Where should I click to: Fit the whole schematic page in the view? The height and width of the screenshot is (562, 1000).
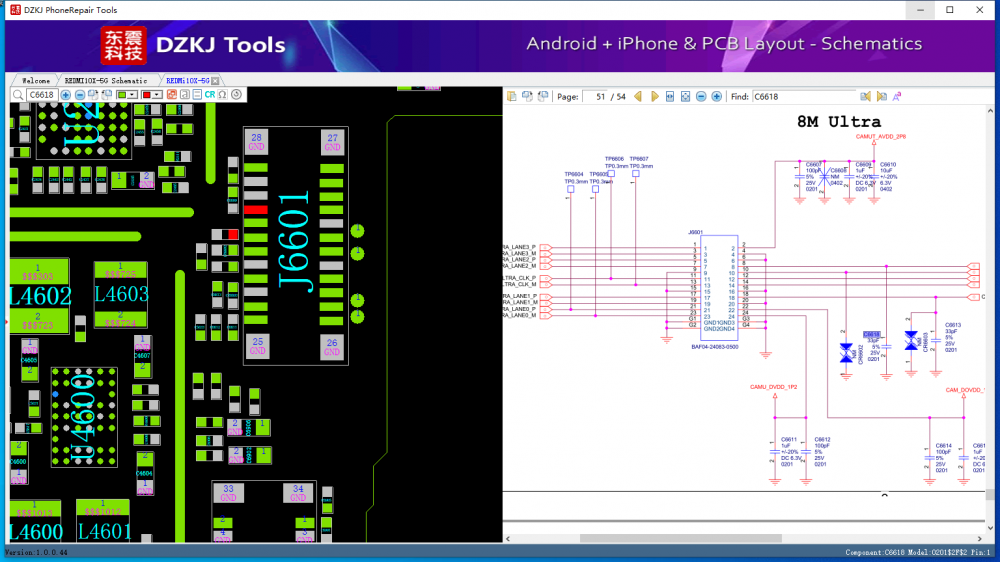pyautogui.click(x=686, y=97)
